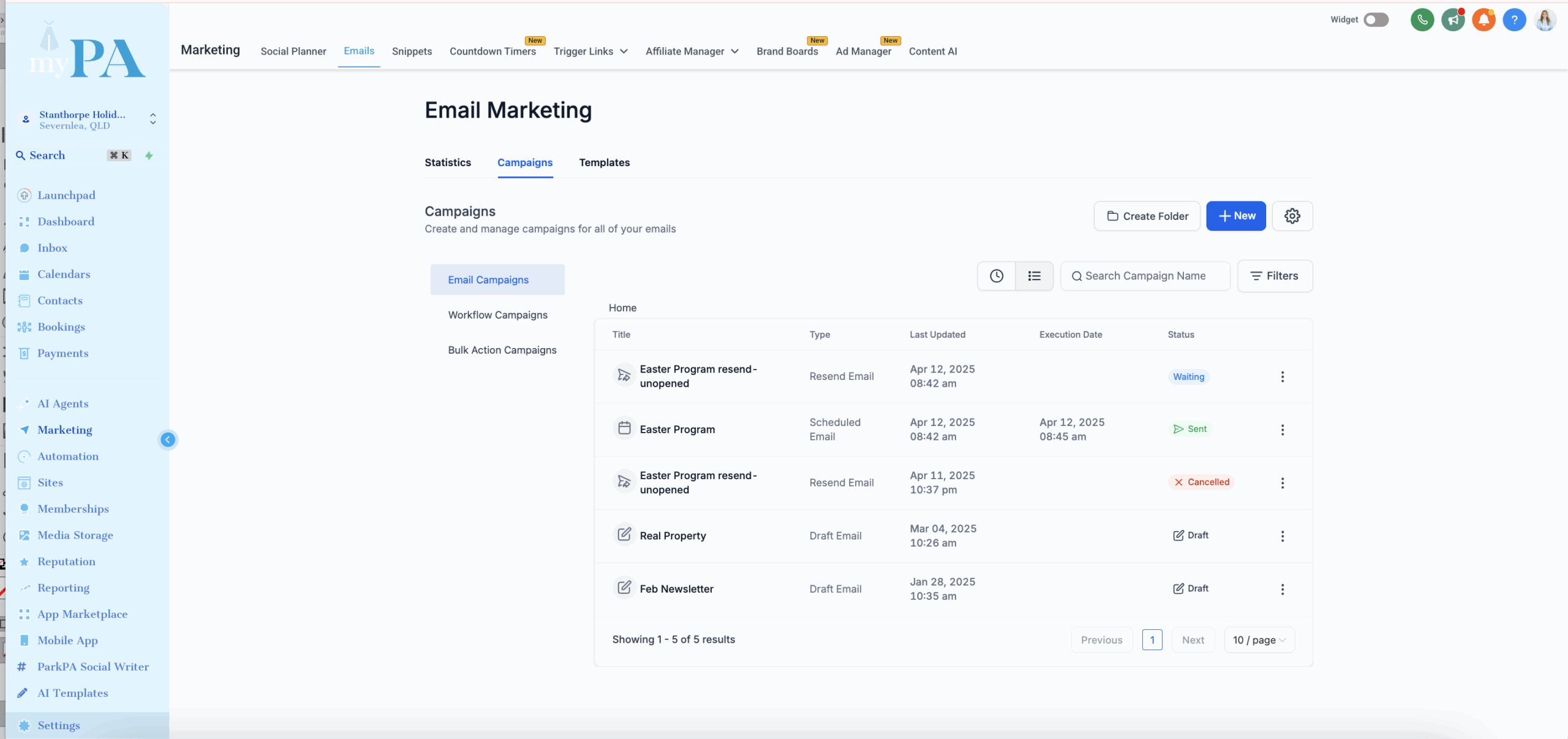Open Ad Manager tab

tap(864, 51)
